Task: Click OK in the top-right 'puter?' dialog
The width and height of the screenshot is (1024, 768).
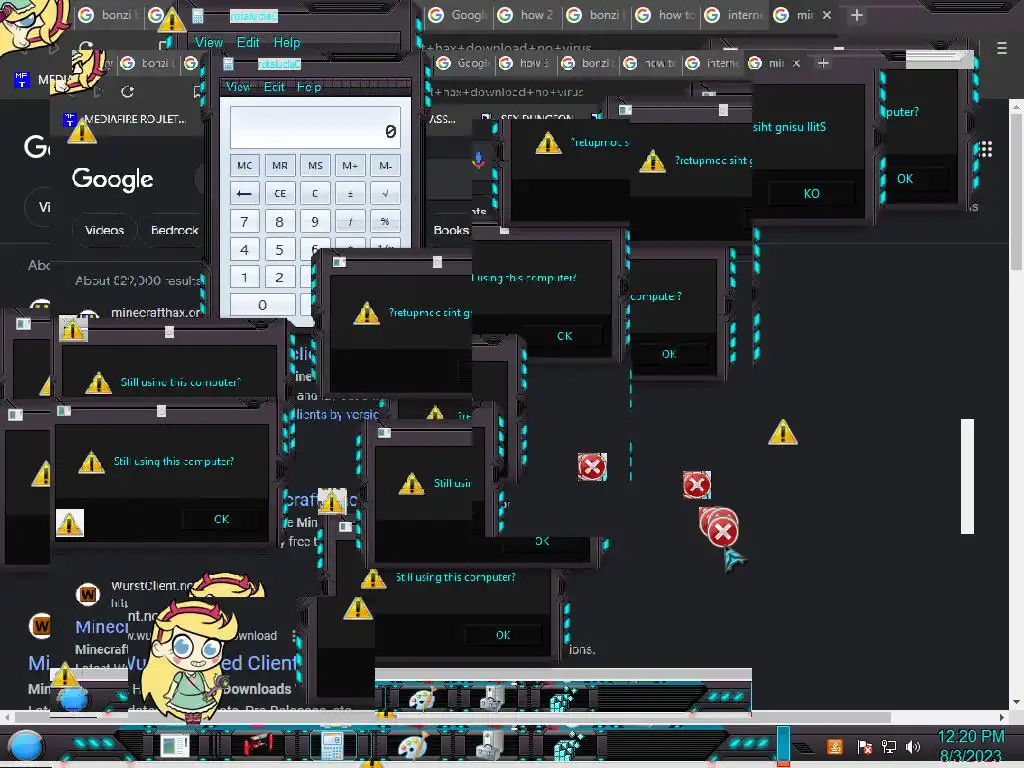Action: point(904,178)
